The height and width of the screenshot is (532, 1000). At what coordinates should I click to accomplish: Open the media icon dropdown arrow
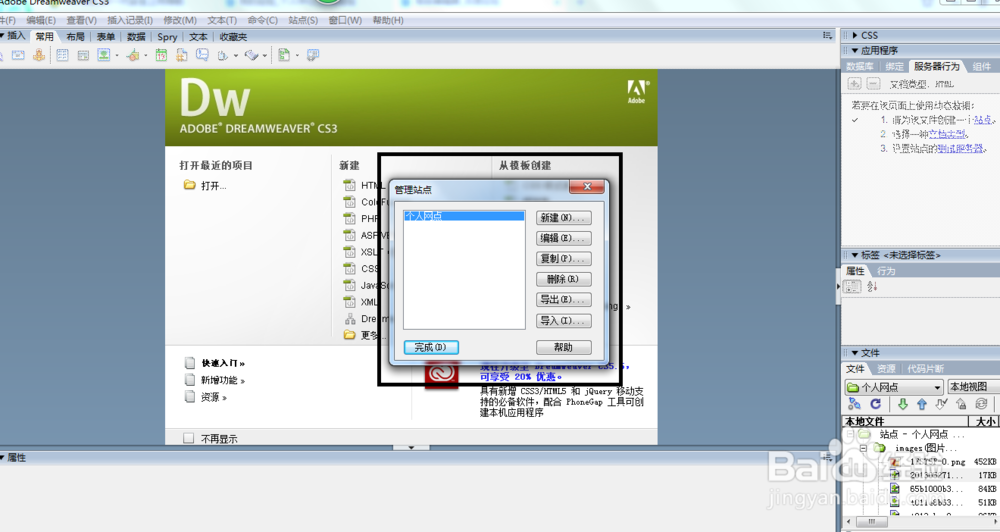tap(145, 56)
